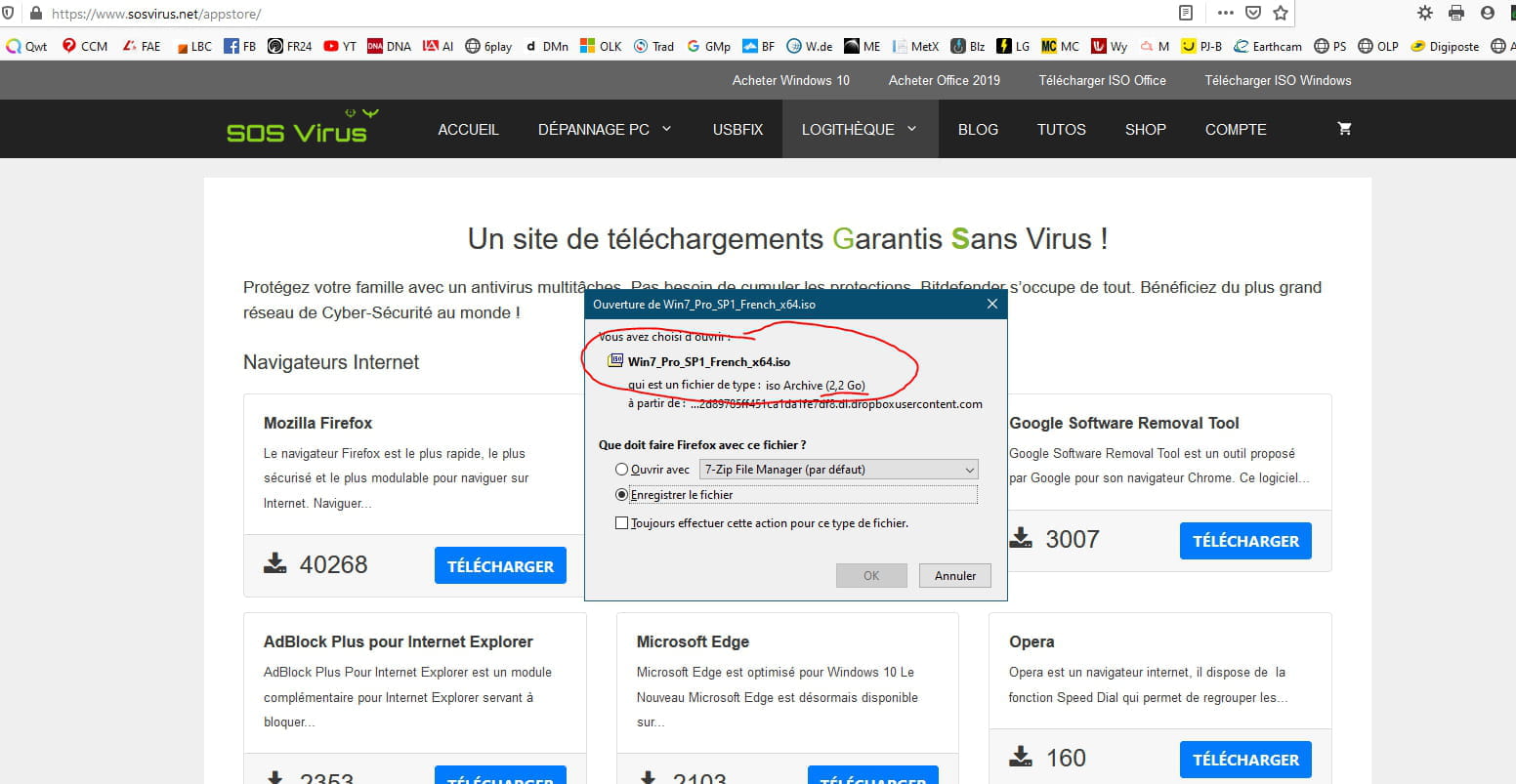Click the Microsoft Edge card title
1516x784 pixels.
click(x=693, y=641)
